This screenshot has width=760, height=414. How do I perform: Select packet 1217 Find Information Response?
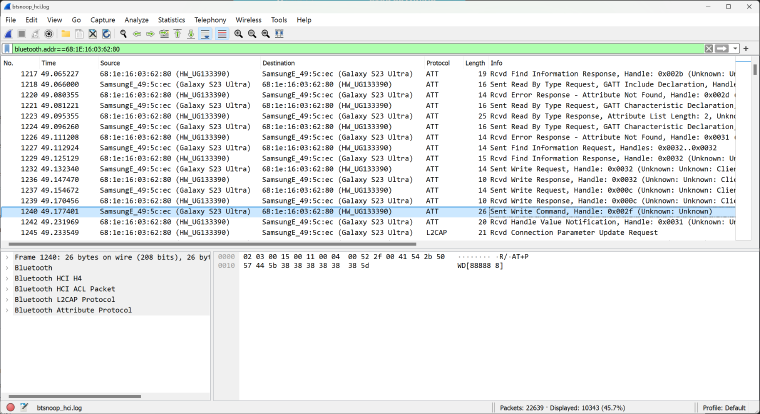point(368,74)
